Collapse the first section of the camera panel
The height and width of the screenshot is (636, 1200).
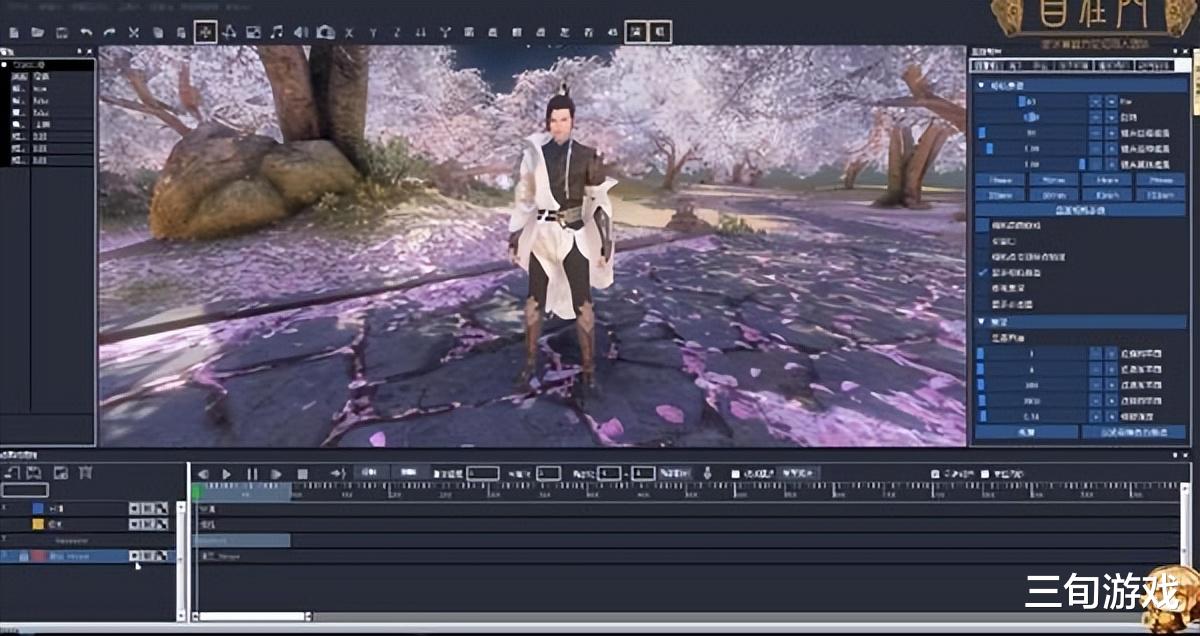coord(981,86)
